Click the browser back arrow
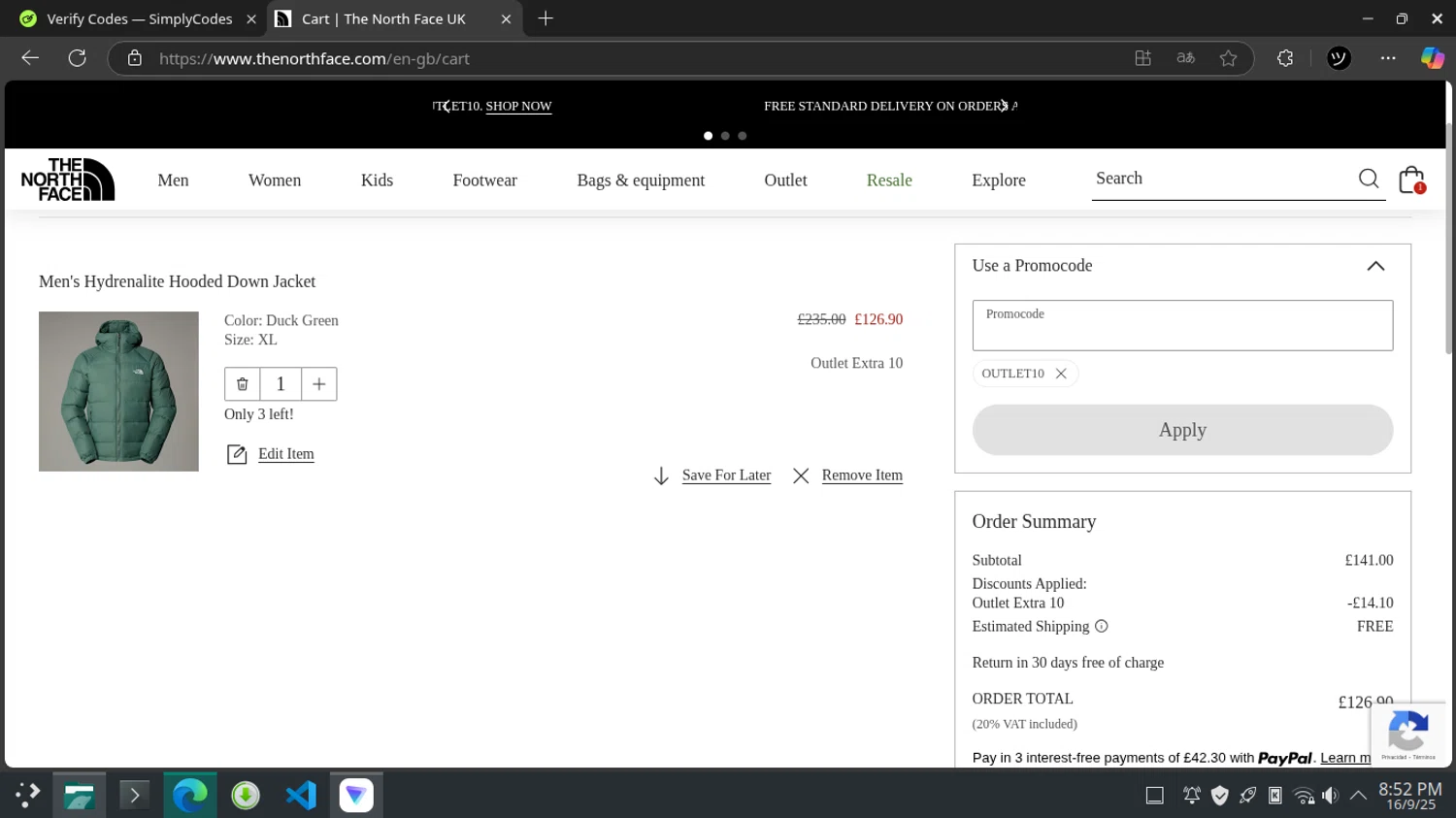The height and width of the screenshot is (818, 1456). click(x=30, y=58)
